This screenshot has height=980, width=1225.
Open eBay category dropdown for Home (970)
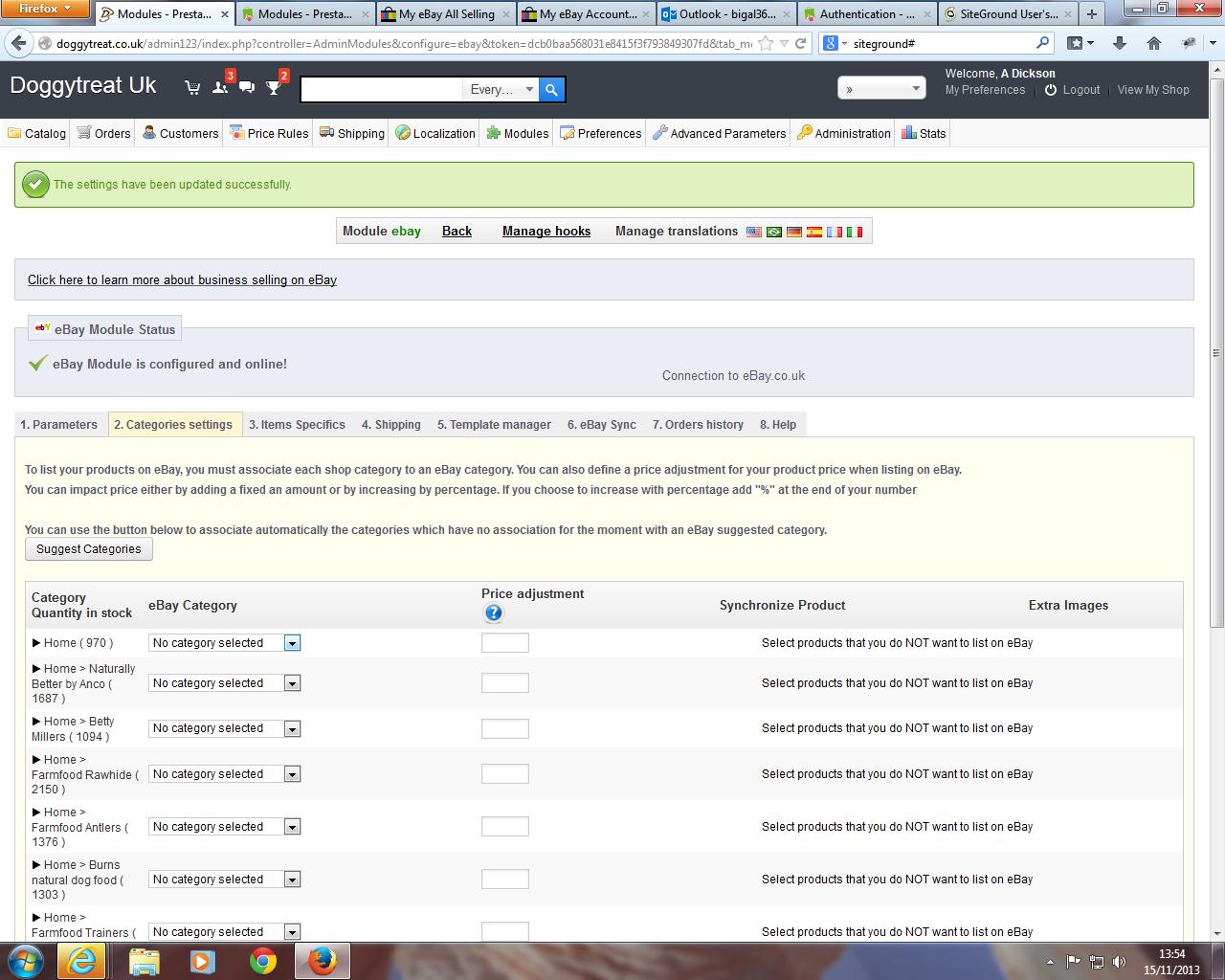[x=225, y=643]
